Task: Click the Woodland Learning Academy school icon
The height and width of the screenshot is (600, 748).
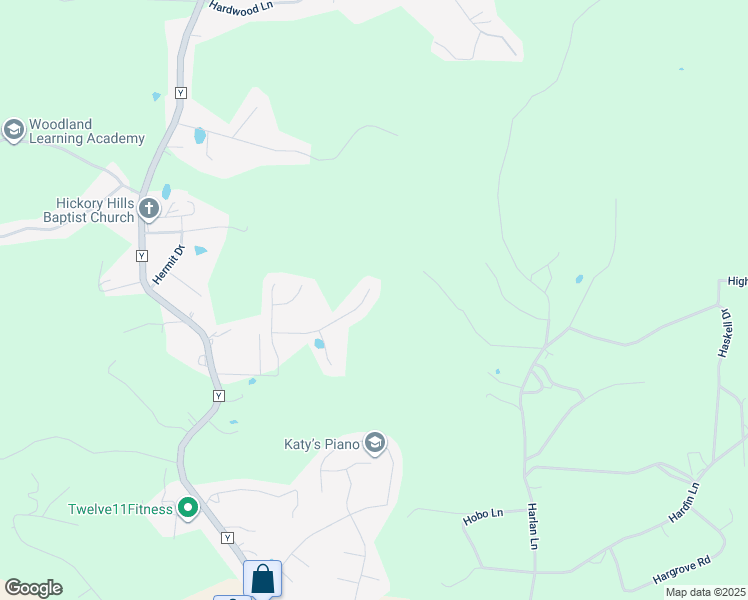Action: pos(14,130)
